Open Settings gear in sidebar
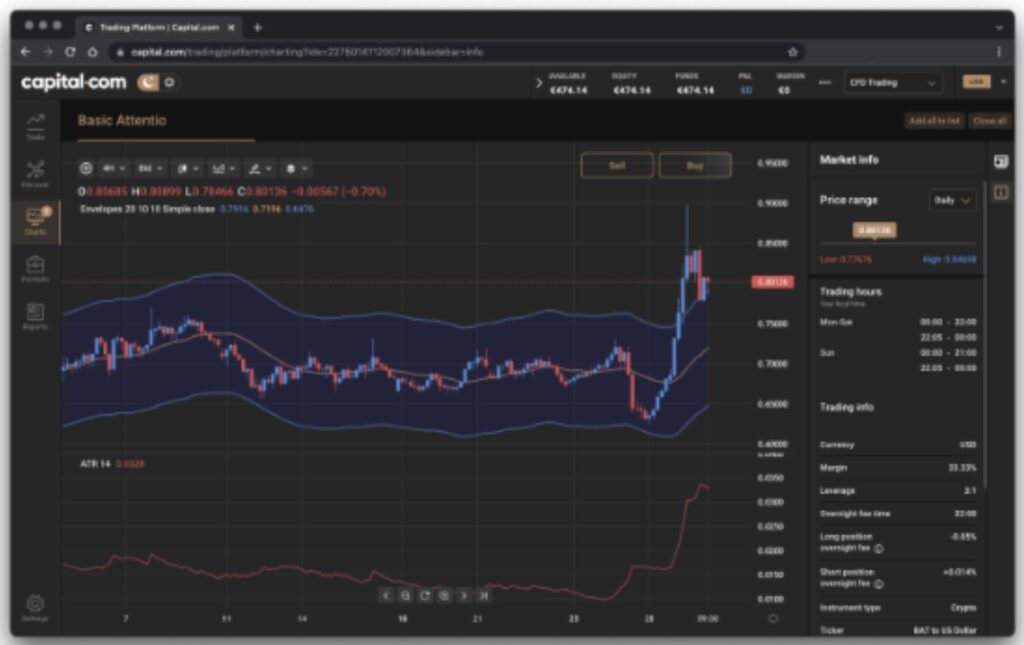Screen dimensions: 1024x645 [x=35, y=606]
